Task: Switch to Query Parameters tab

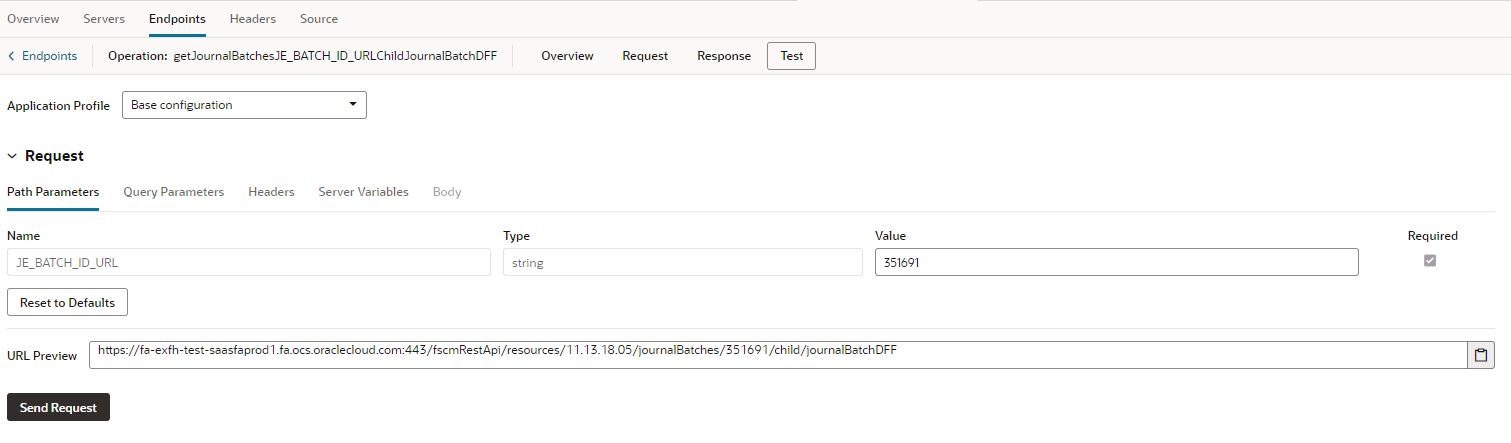Action: point(173,192)
